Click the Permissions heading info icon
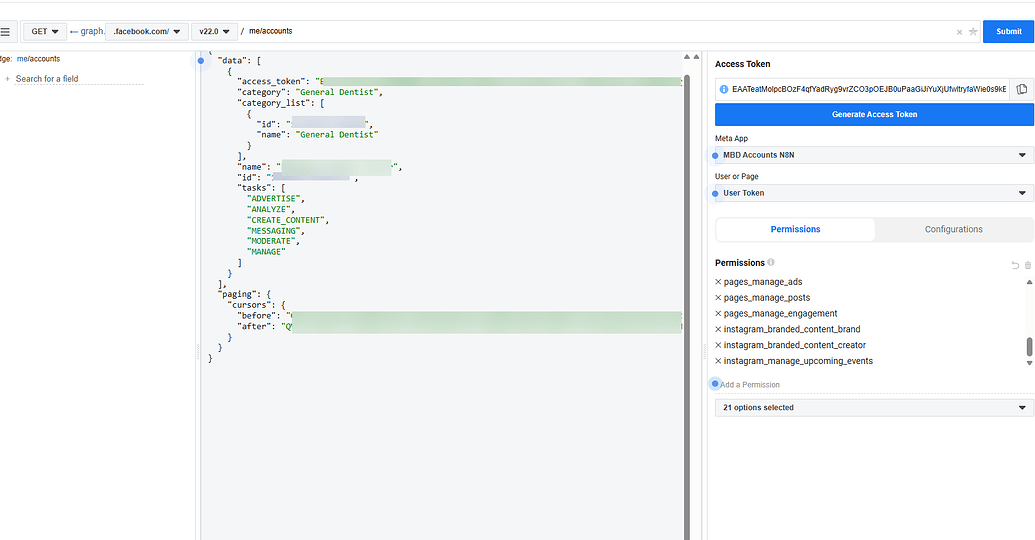 (771, 263)
